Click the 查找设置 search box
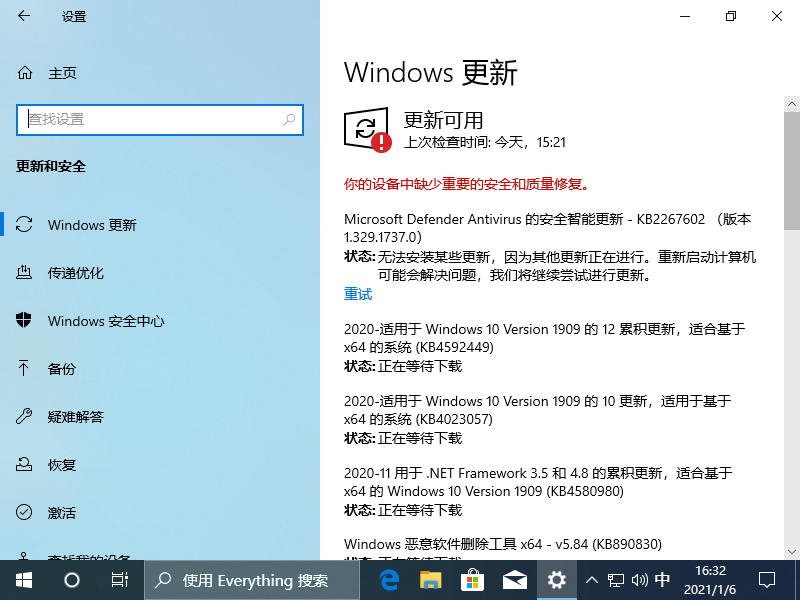The image size is (800, 600). tap(160, 119)
